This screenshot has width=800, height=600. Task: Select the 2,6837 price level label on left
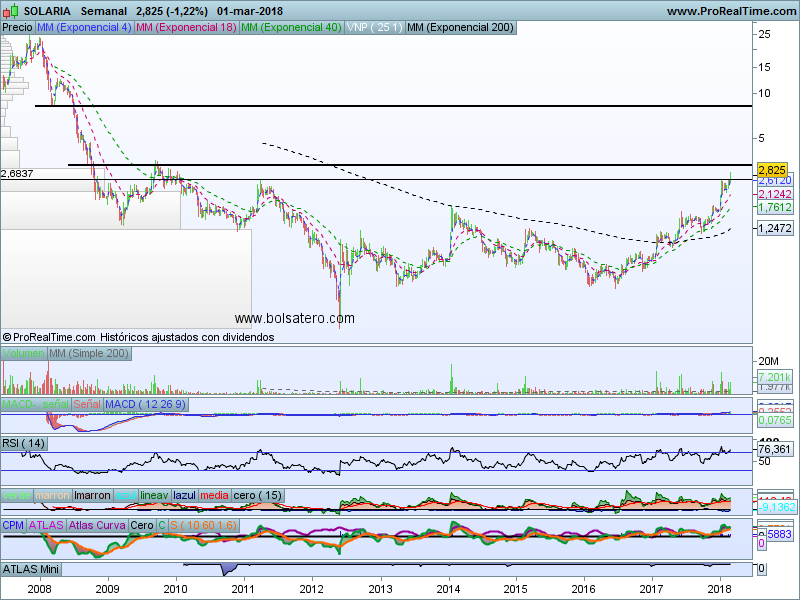[18, 173]
